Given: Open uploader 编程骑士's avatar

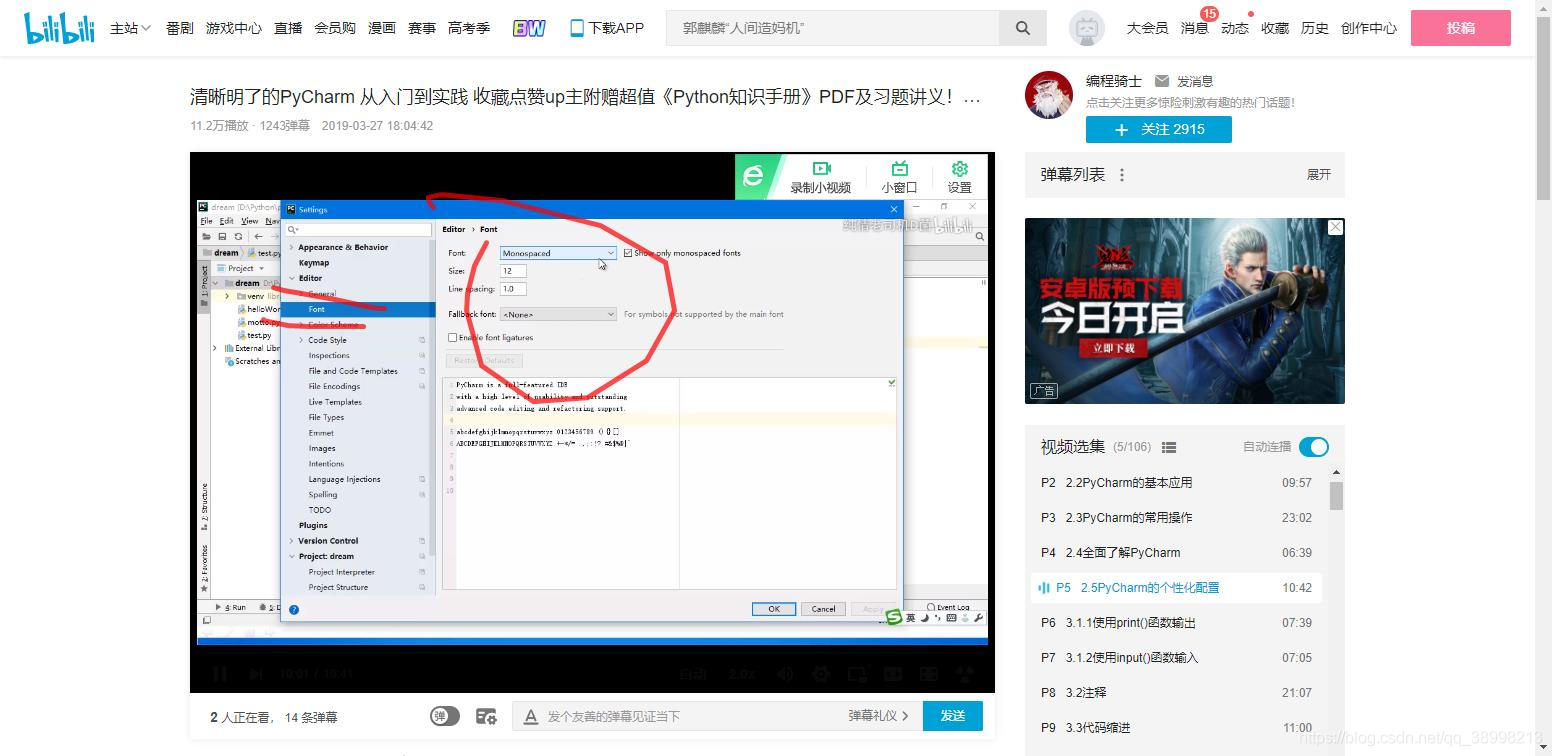Looking at the screenshot, I should click(1049, 95).
